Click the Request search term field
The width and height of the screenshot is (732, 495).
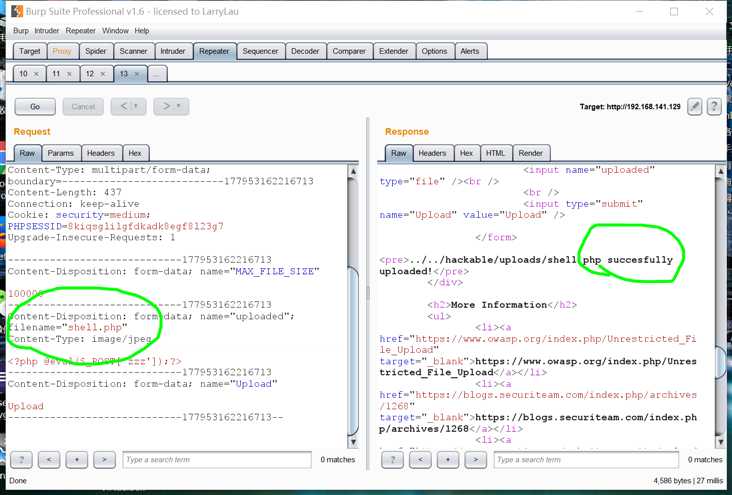(x=217, y=460)
